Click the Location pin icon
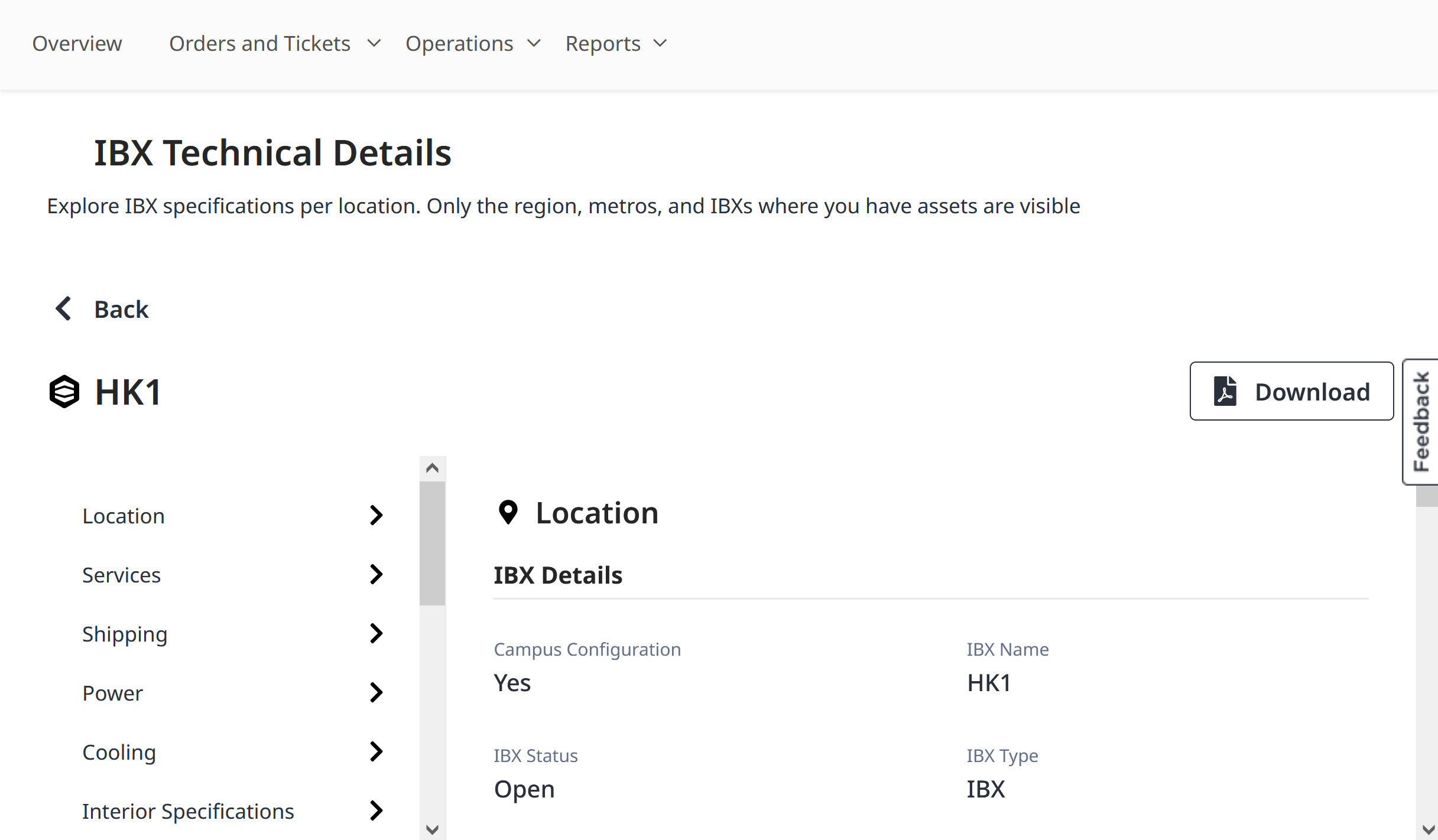 click(x=508, y=512)
